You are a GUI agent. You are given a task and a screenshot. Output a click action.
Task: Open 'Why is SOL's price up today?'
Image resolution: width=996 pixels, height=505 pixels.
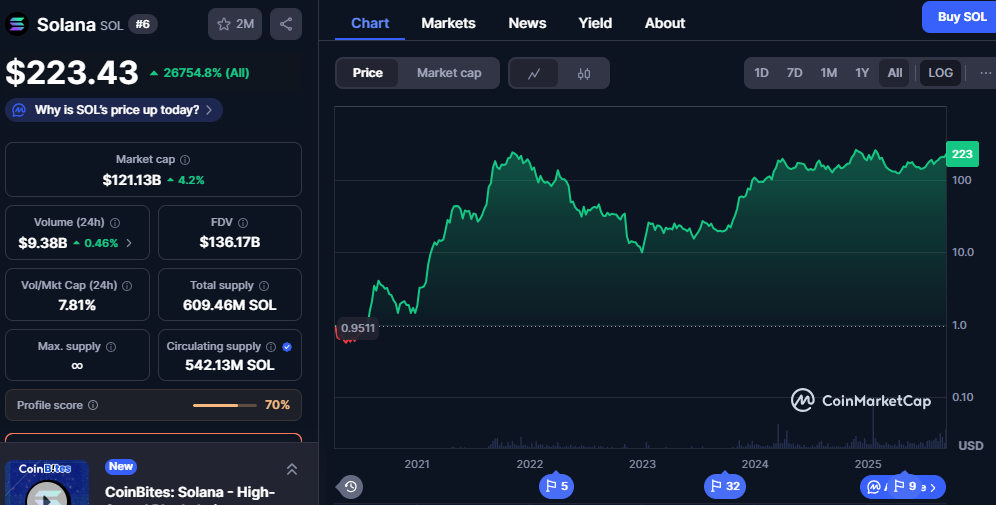(x=114, y=111)
